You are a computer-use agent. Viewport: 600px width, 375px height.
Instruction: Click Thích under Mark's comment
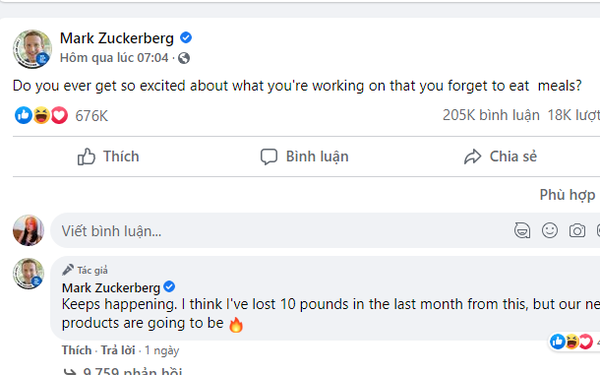77,350
